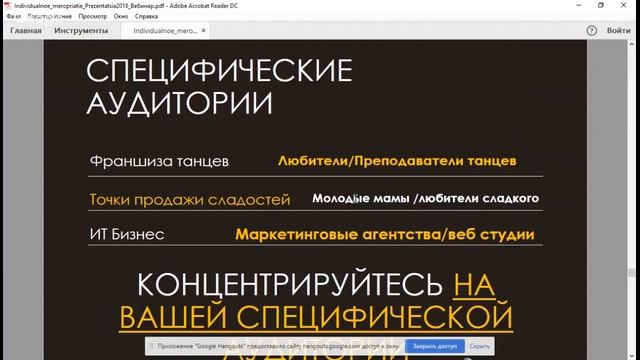640x360 pixels.
Task: Click the 'Франшиза танцев' text
Action: click(159, 161)
